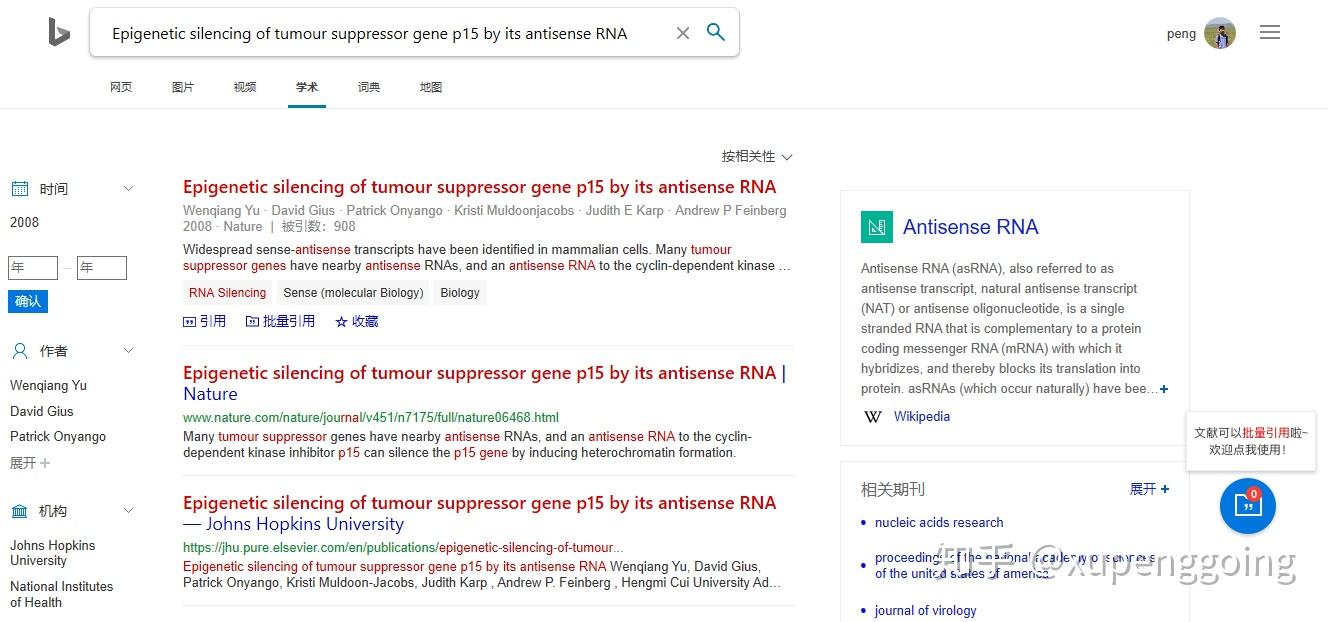Click author Andrew P Feinberg in first result
Viewport: 1328px width, 622px height.
[731, 211]
